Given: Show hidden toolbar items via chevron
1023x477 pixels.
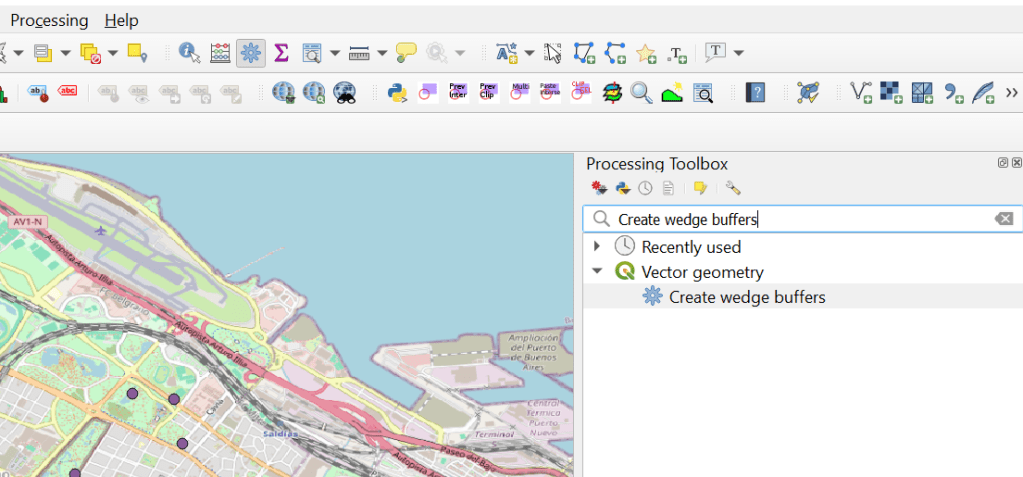Looking at the screenshot, I should coord(1011,93).
